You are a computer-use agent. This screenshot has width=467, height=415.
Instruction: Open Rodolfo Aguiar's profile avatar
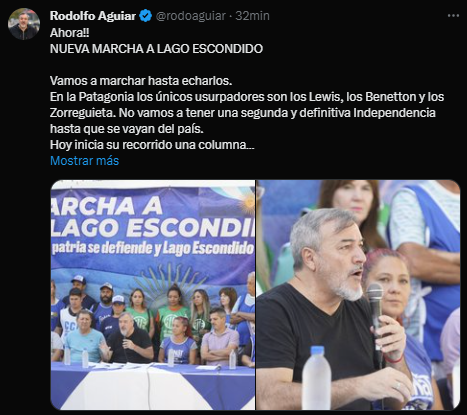[x=24, y=24]
